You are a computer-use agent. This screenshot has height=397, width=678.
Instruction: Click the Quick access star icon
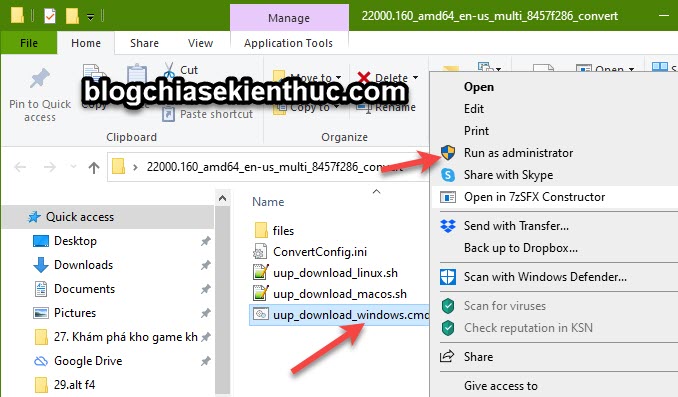click(x=34, y=217)
